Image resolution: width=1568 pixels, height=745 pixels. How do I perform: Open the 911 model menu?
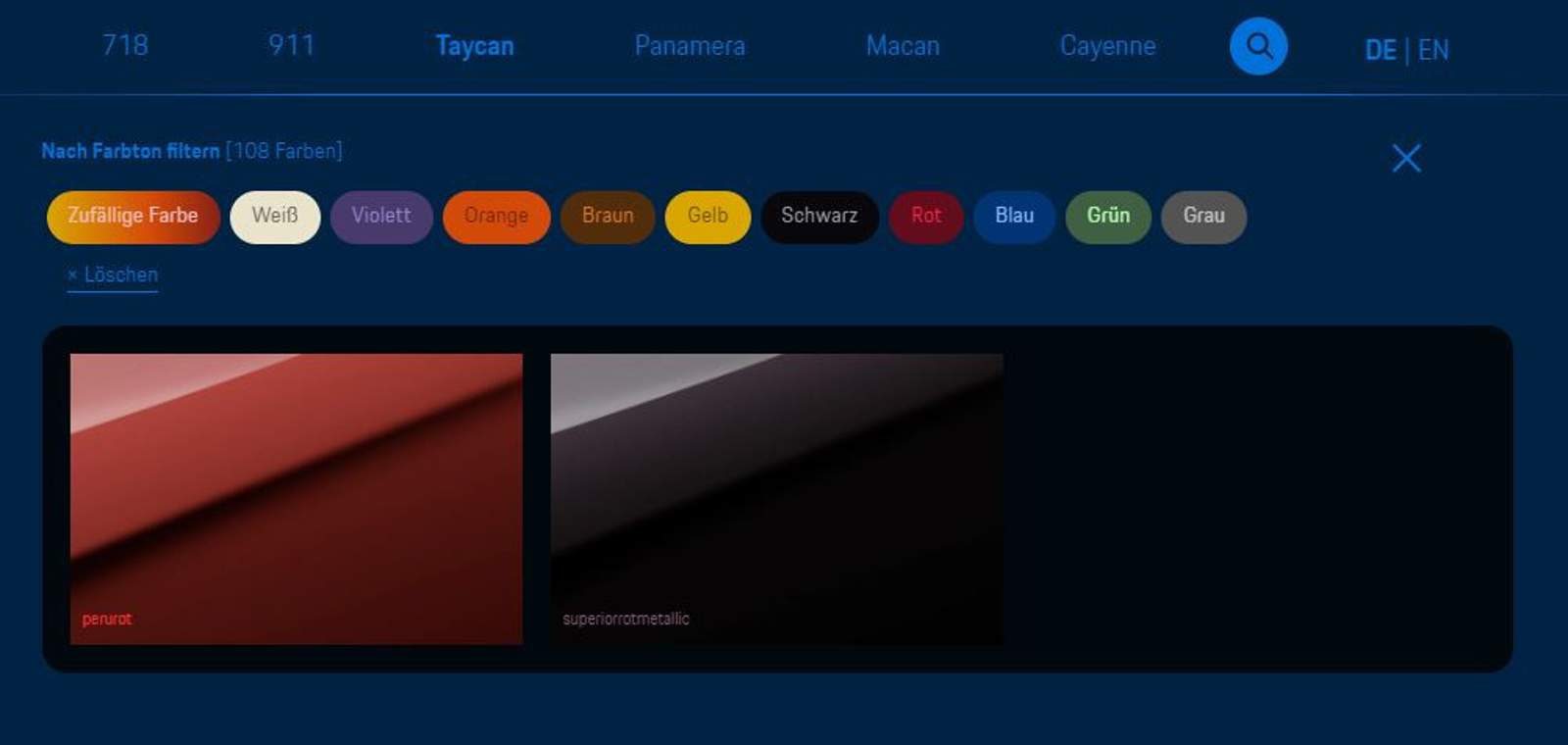coord(291,45)
